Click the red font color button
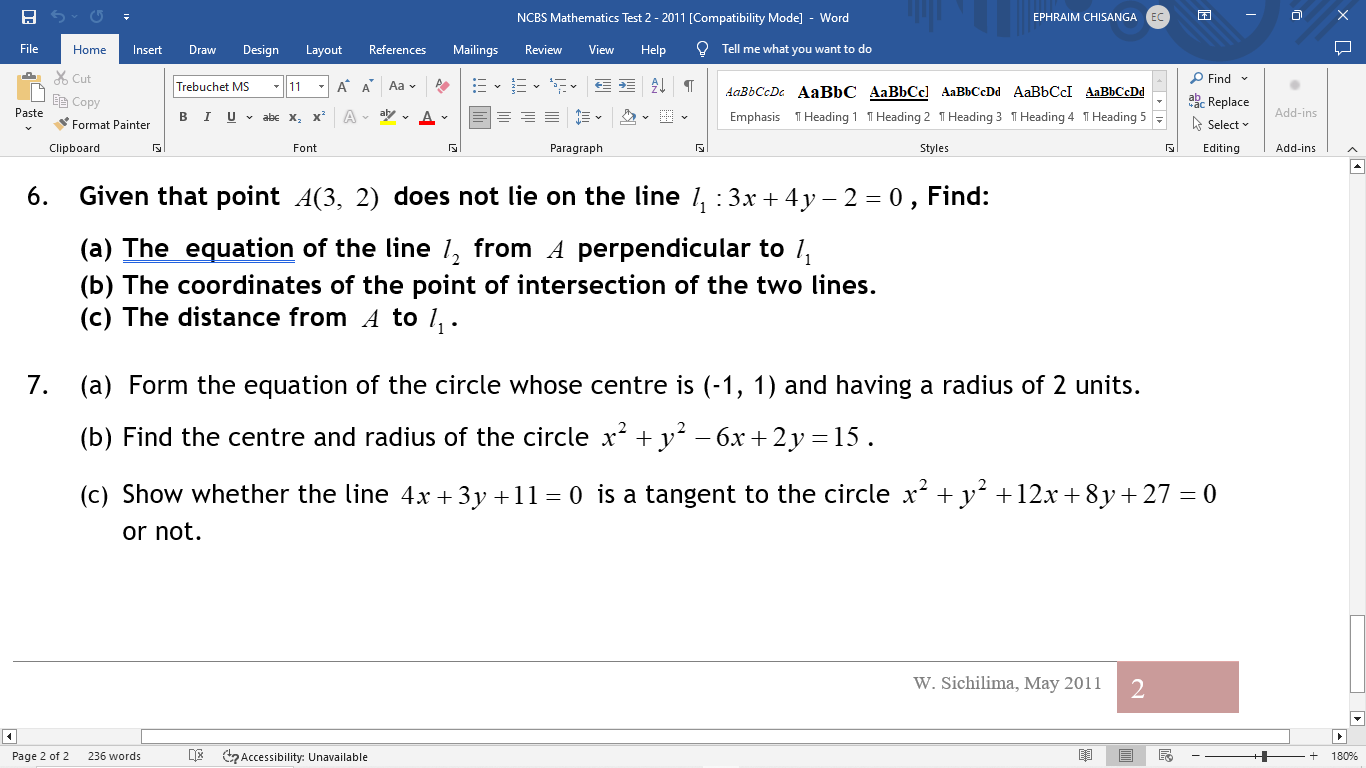Viewport: 1366px width, 768px height. [427, 117]
